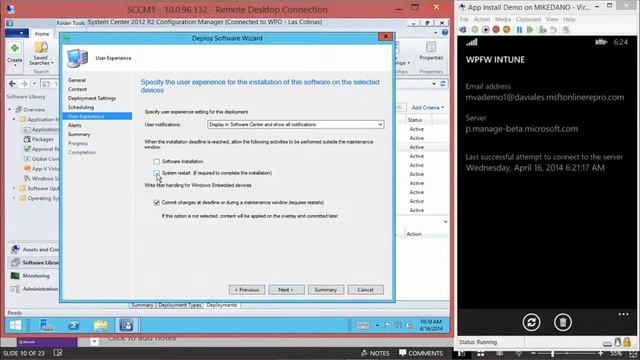
Task: Open the clock in the remote desktop taskbar
Action: tap(431, 325)
